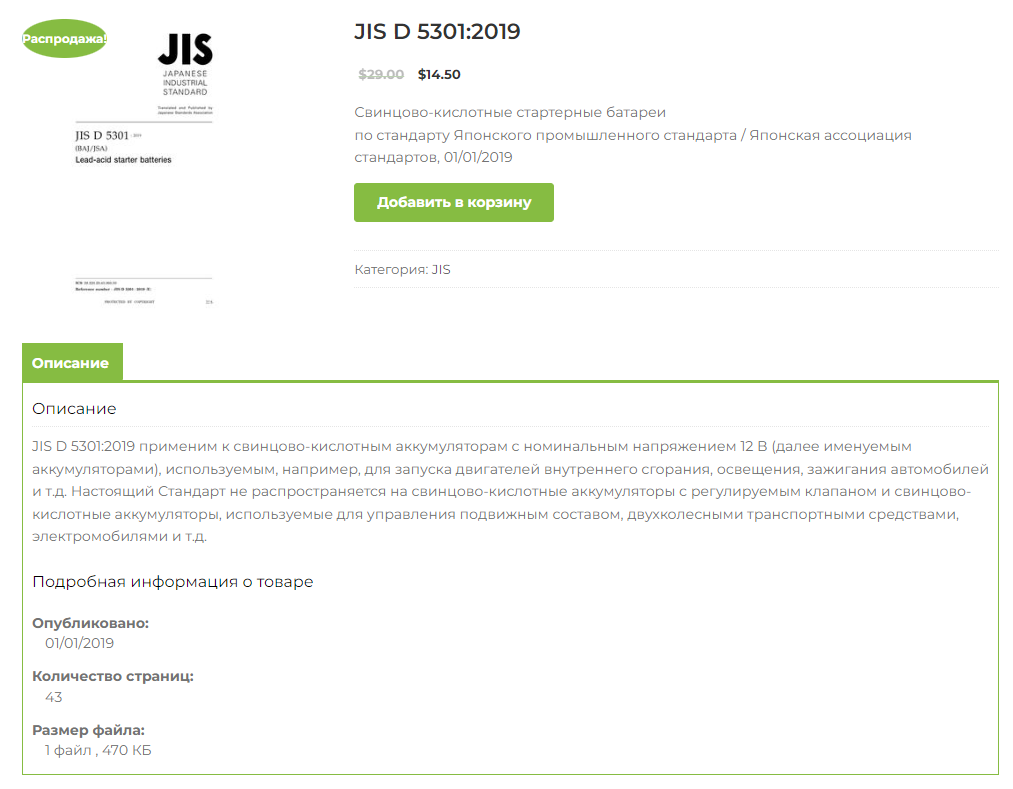Viewport: 1013px width, 789px height.
Task: Click the product title "JIS D 5301:2019"
Action: [x=437, y=32]
